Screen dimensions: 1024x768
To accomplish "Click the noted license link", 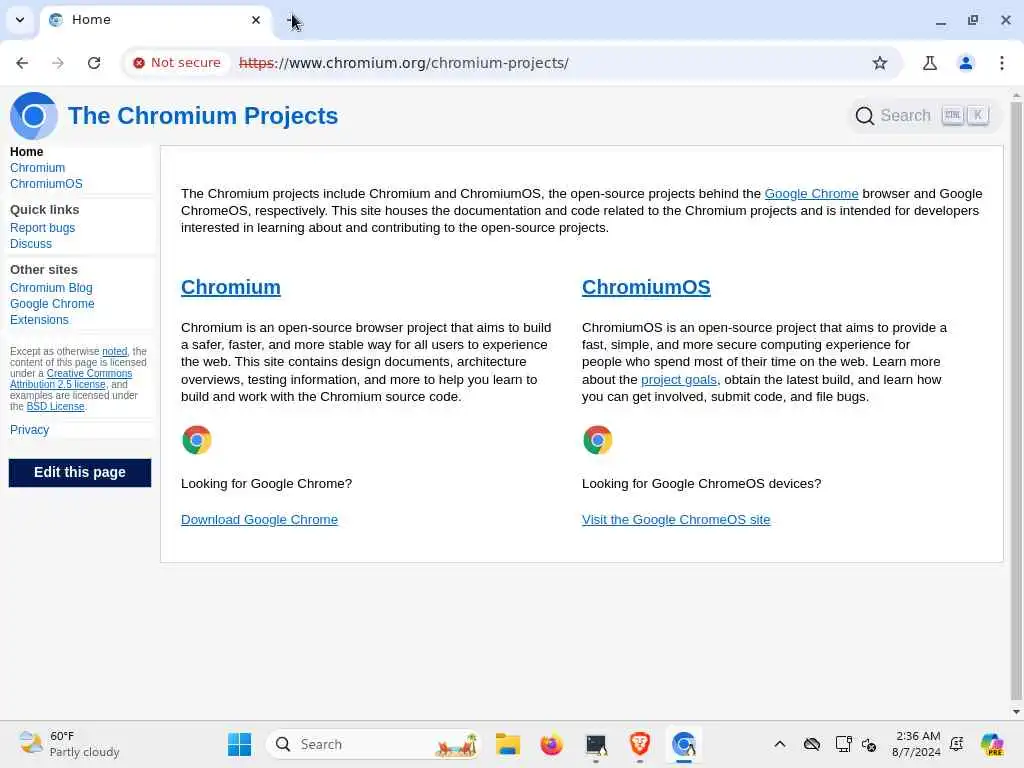I will point(114,351).
